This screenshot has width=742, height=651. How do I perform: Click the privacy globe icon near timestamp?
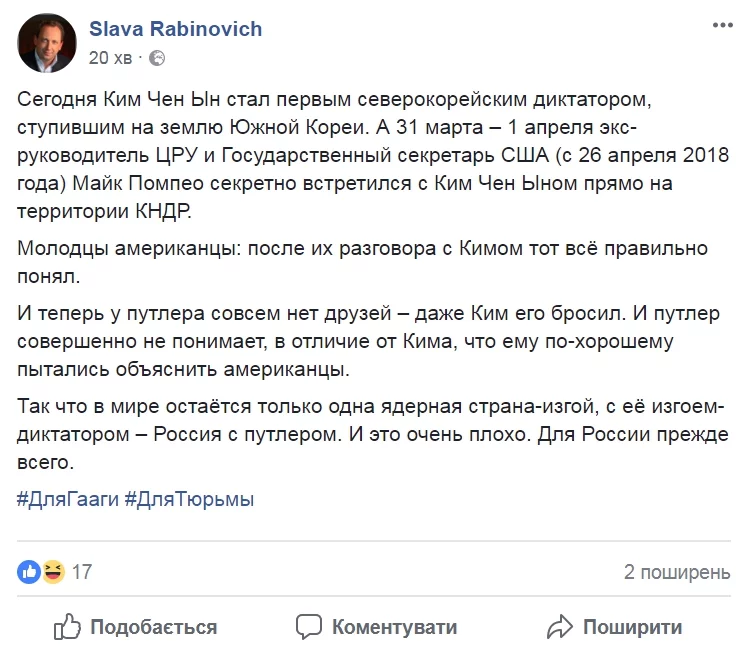tap(156, 59)
